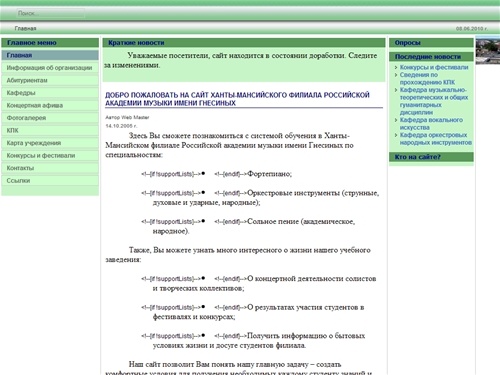500x375 pixels.
Task: Click the "Главное меню" panel header
Action: [50, 43]
